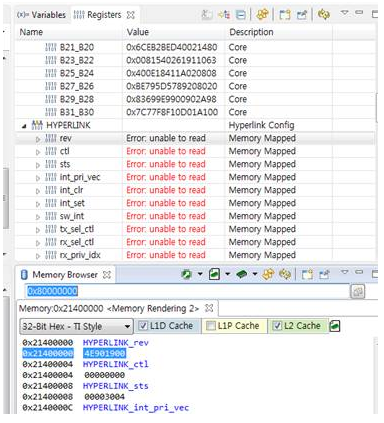Image resolution: width=384 pixels, height=423 pixels.
Task: Toggle continuous refresh in Registers view
Action: [x=262, y=14]
